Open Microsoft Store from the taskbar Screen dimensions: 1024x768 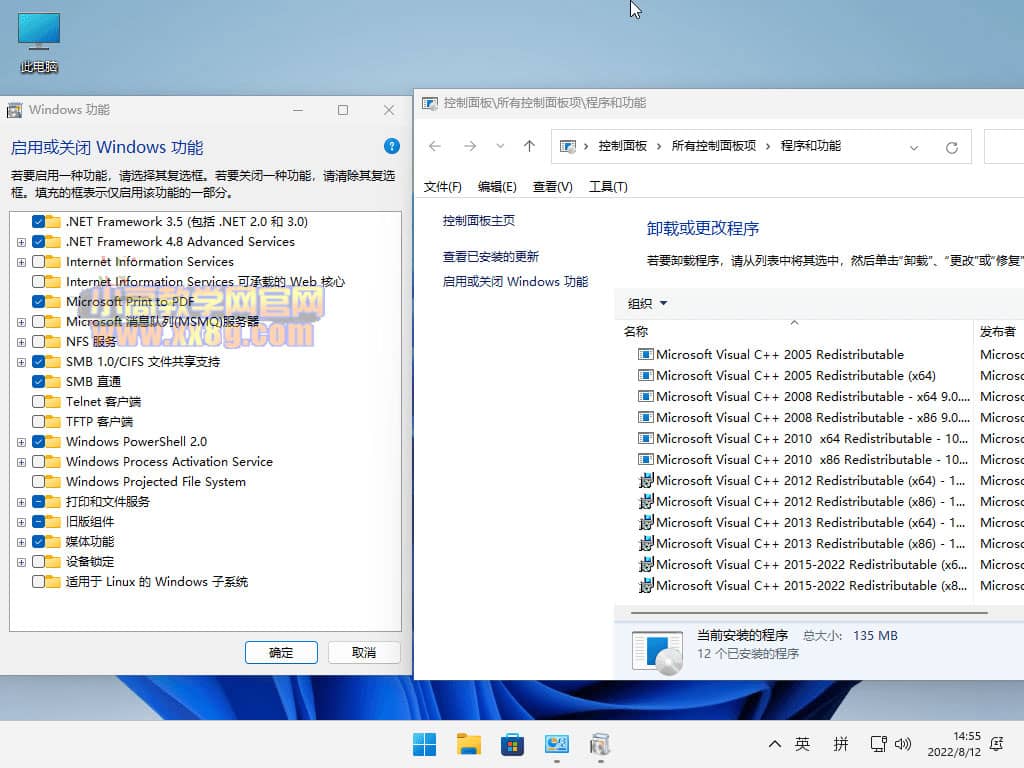click(511, 744)
